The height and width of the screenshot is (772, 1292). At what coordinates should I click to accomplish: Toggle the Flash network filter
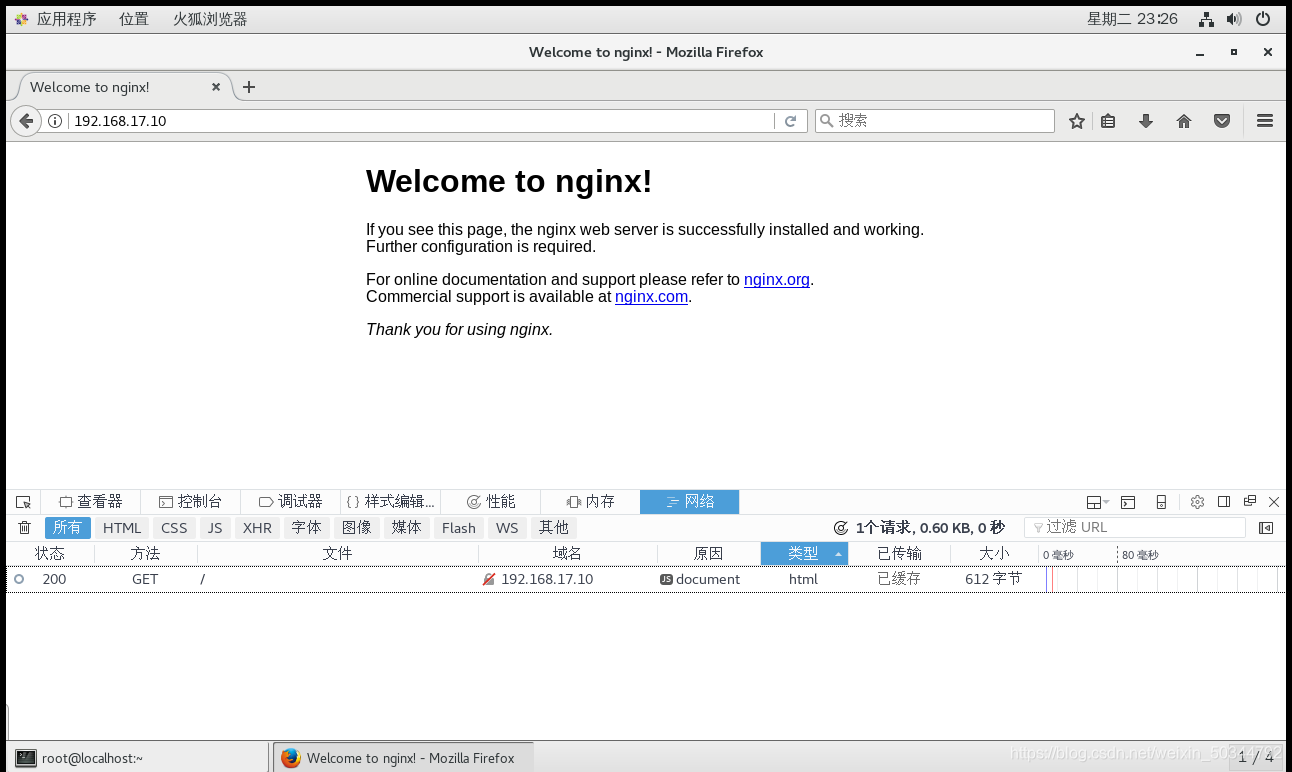tap(459, 528)
